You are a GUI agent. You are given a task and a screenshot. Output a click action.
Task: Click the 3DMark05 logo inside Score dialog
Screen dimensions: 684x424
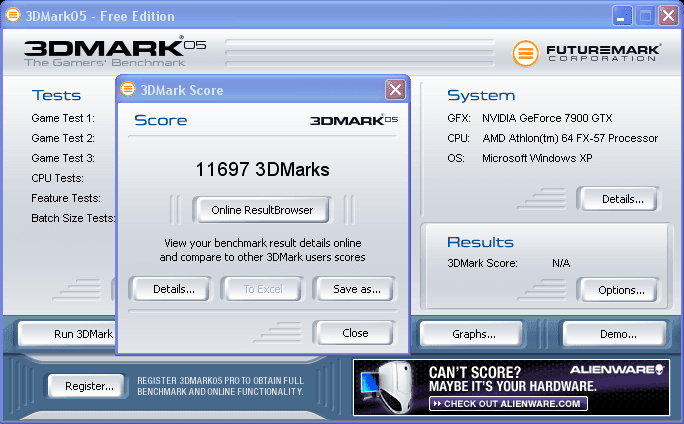pos(354,120)
